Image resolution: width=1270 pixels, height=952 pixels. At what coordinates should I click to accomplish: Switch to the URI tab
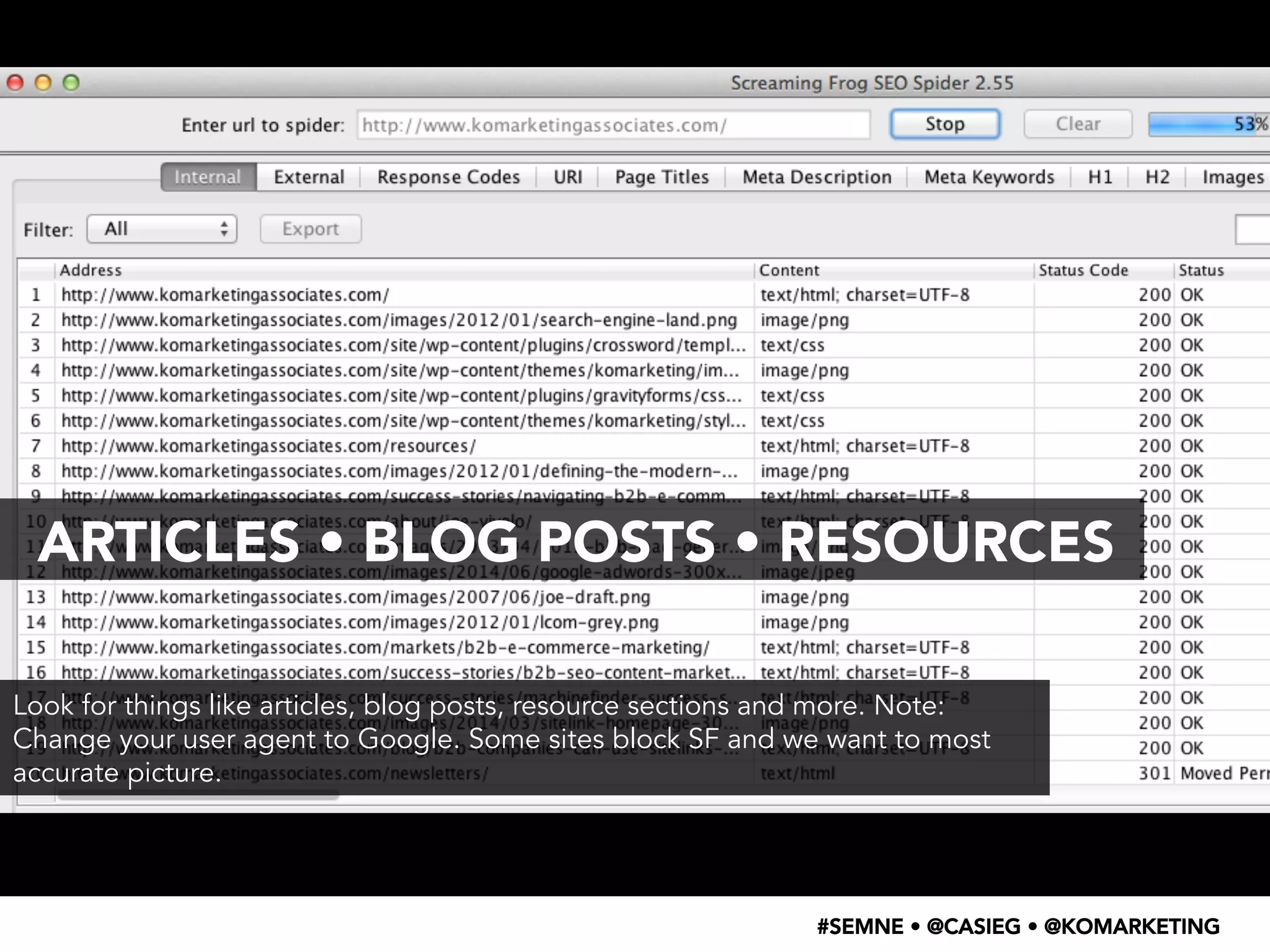568,177
